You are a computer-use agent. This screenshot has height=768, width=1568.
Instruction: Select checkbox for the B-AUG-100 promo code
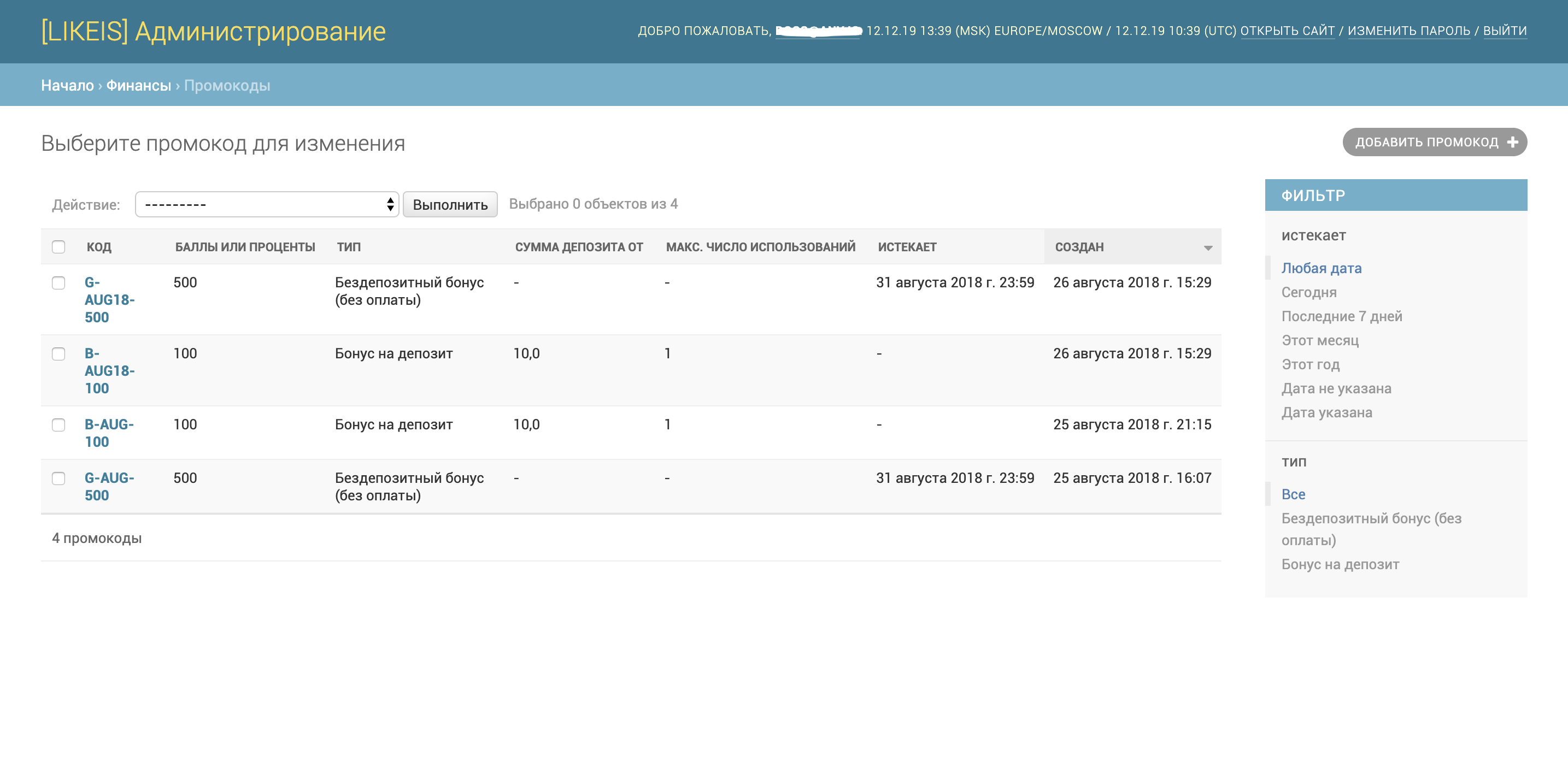pos(58,425)
